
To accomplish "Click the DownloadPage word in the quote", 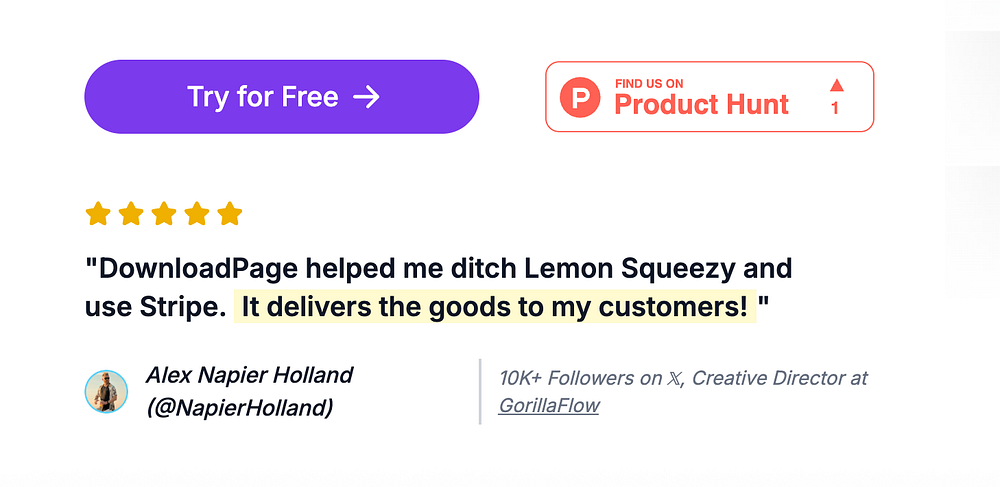I will 198,269.
